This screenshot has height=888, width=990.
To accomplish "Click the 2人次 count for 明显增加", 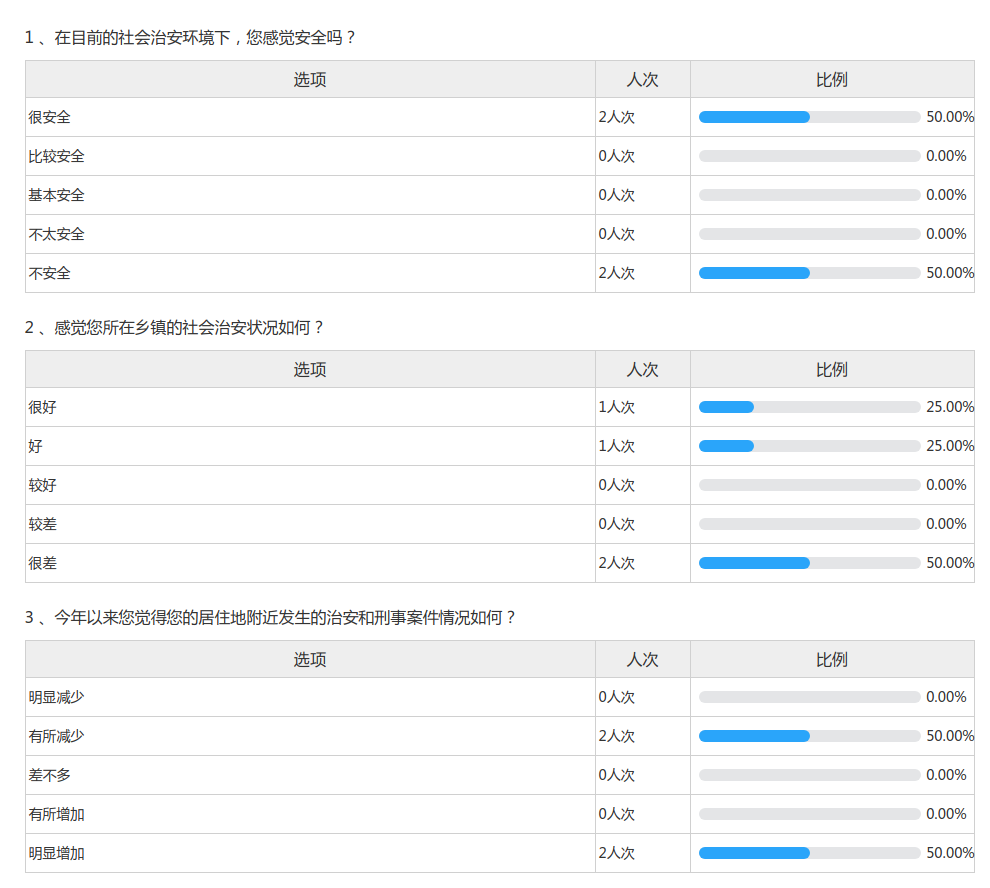I will [x=617, y=853].
